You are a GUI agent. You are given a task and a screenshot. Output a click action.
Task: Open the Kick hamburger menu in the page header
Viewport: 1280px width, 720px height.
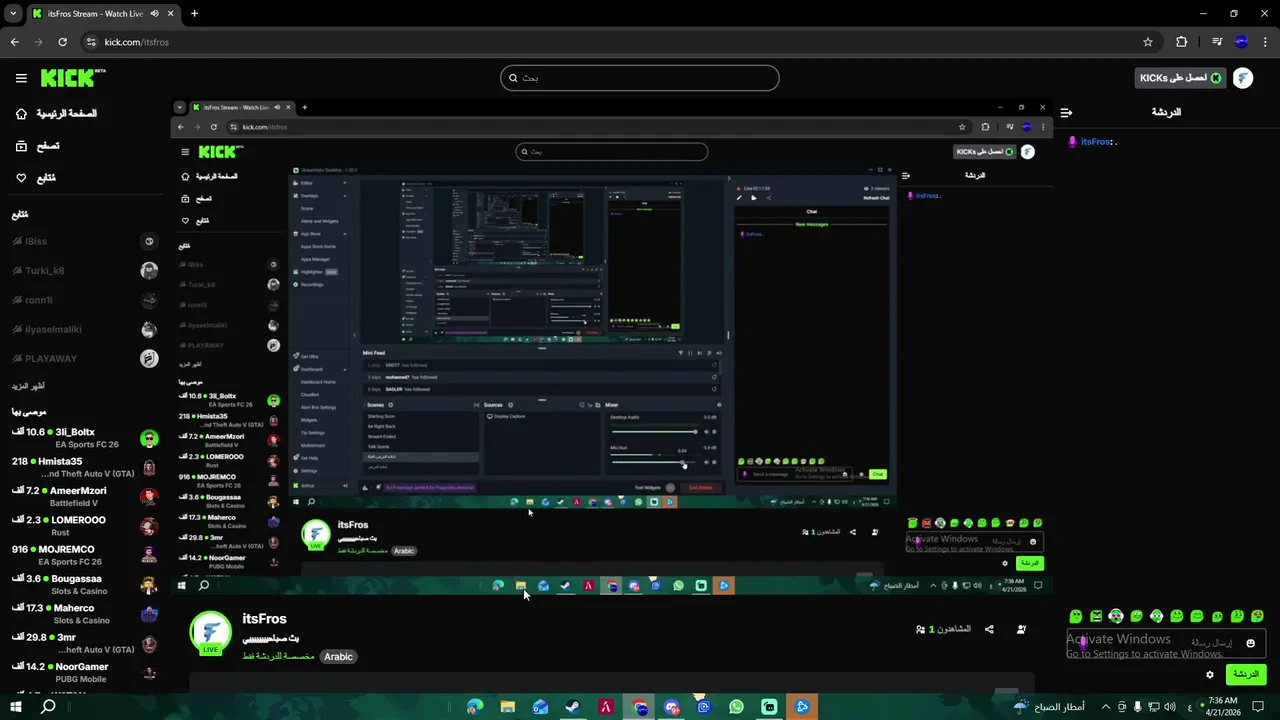click(x=21, y=78)
